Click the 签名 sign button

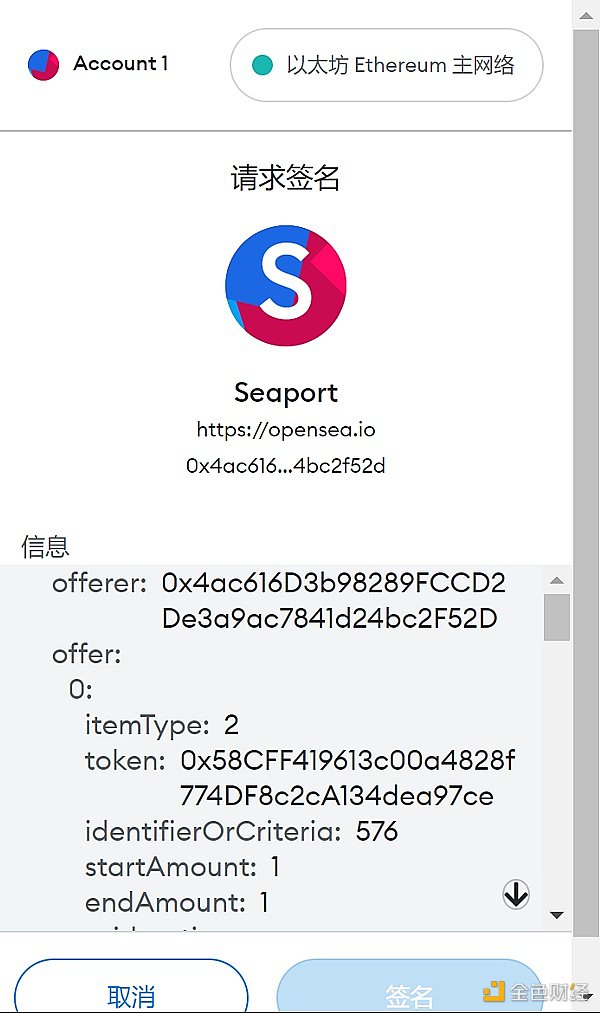(409, 987)
